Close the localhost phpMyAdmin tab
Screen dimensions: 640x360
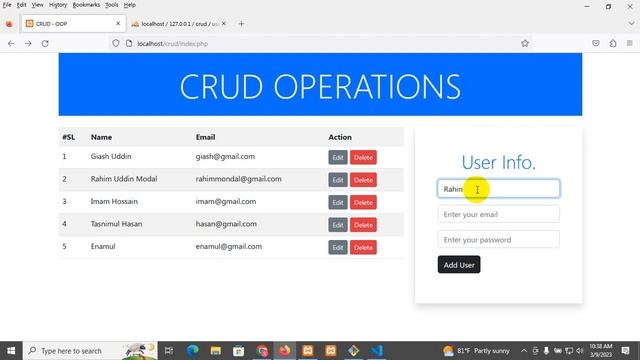click(x=224, y=24)
